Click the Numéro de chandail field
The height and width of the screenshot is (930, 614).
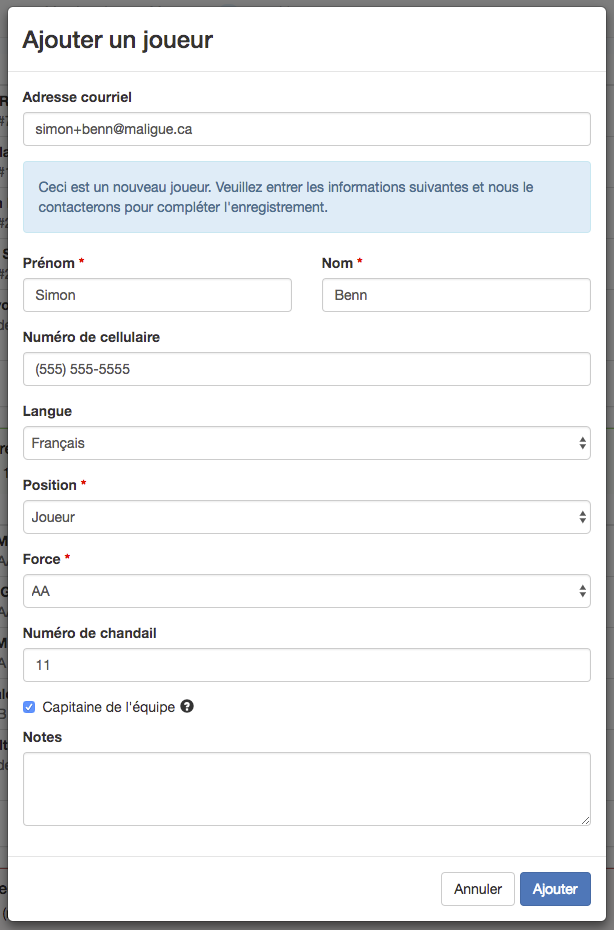307,665
